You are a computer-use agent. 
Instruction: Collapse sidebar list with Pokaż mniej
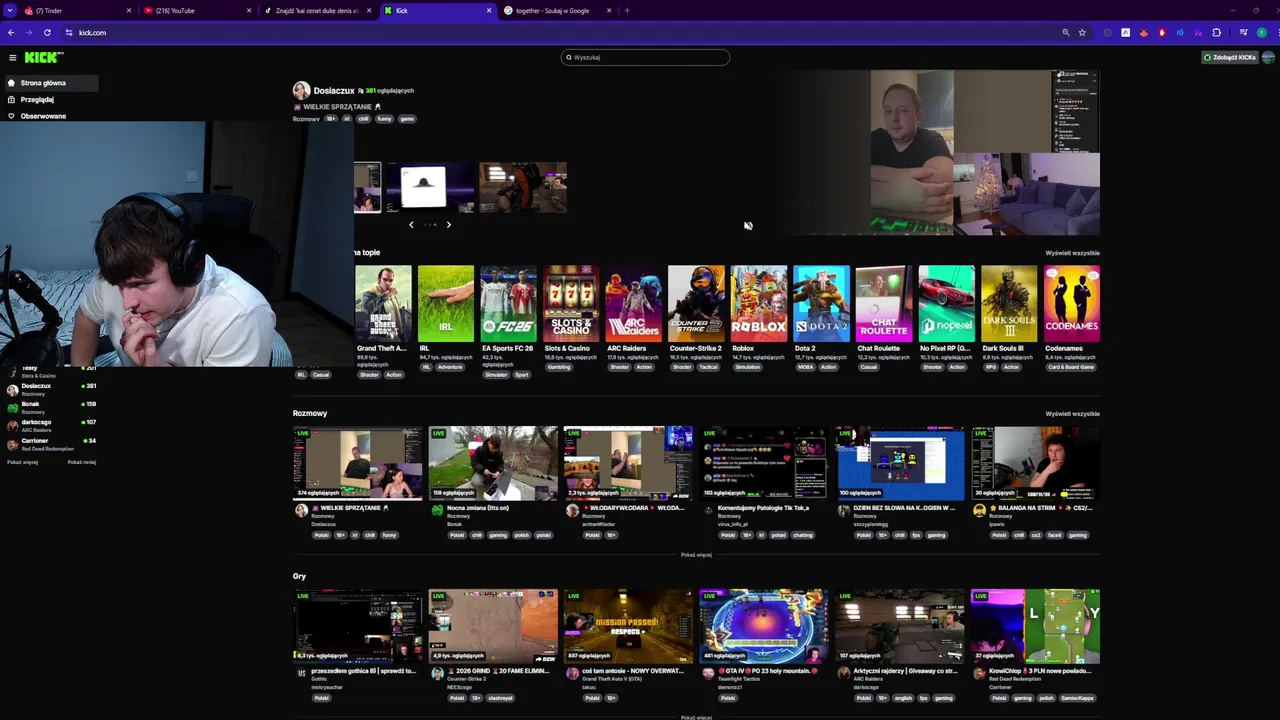coord(82,462)
